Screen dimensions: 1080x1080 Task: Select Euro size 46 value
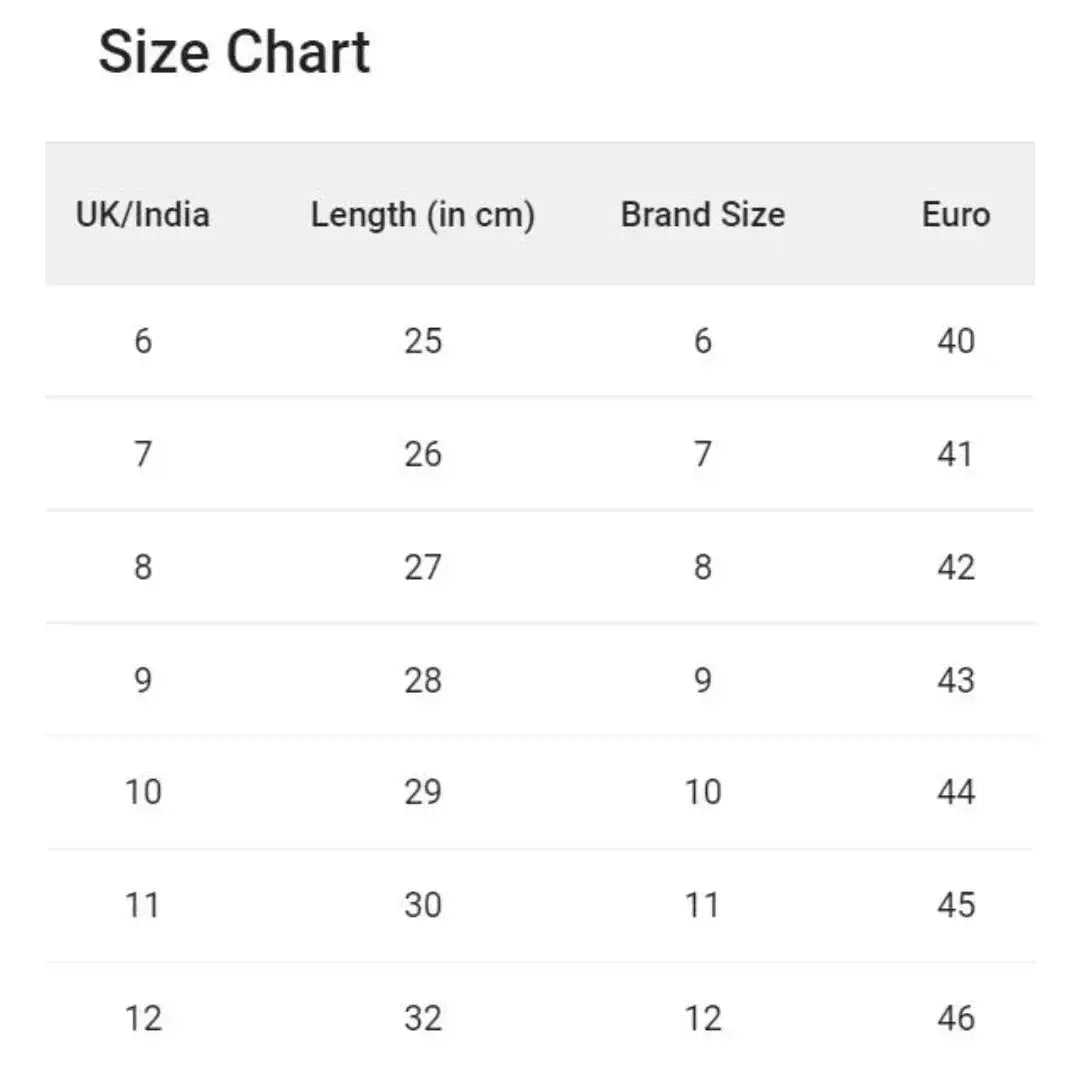955,1018
